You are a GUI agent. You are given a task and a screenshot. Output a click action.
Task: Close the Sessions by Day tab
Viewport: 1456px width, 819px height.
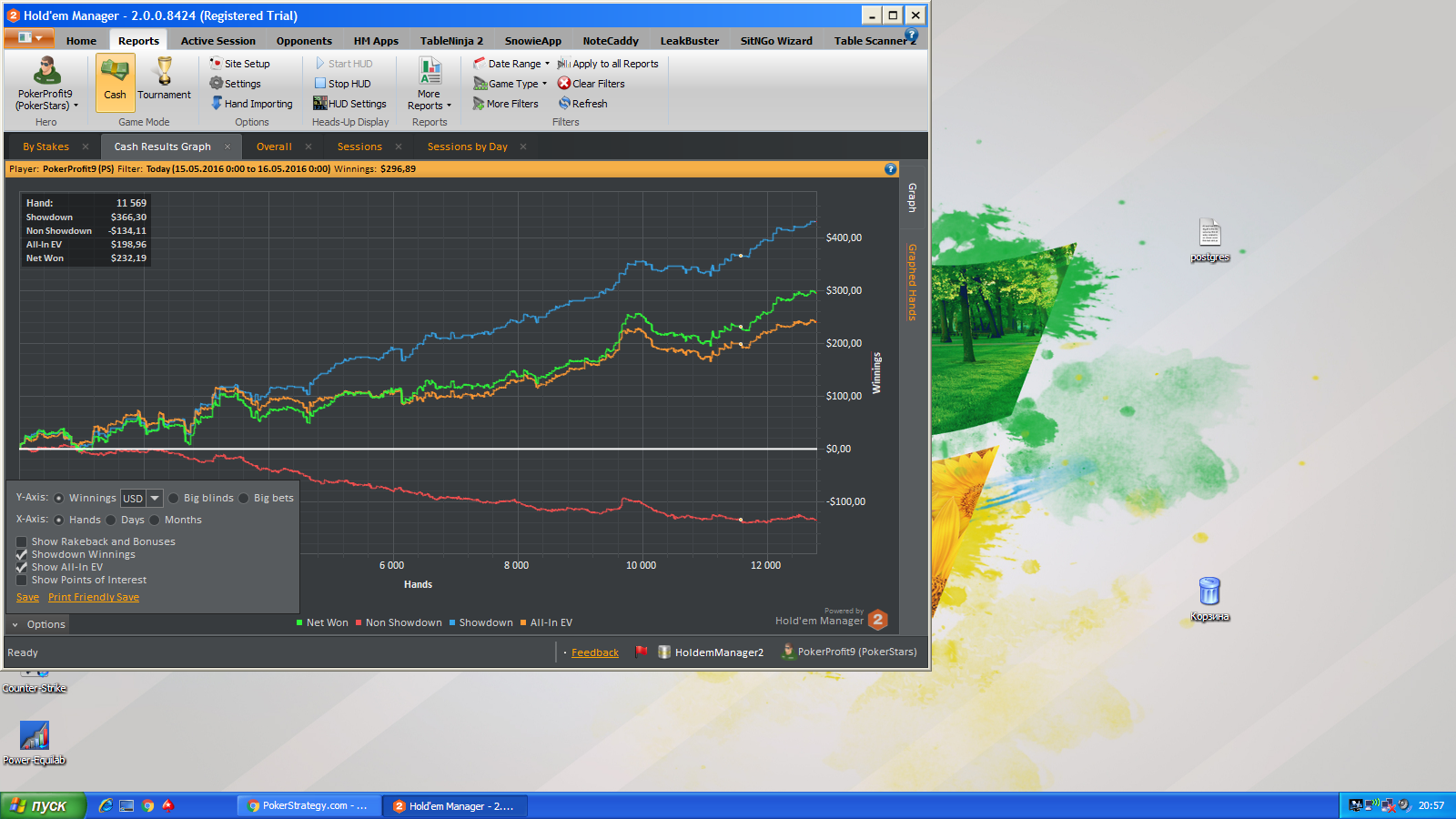[523, 147]
